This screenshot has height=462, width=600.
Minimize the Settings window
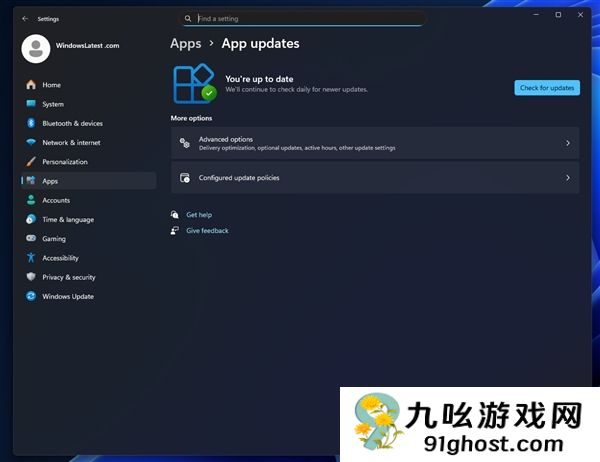(x=536, y=15)
